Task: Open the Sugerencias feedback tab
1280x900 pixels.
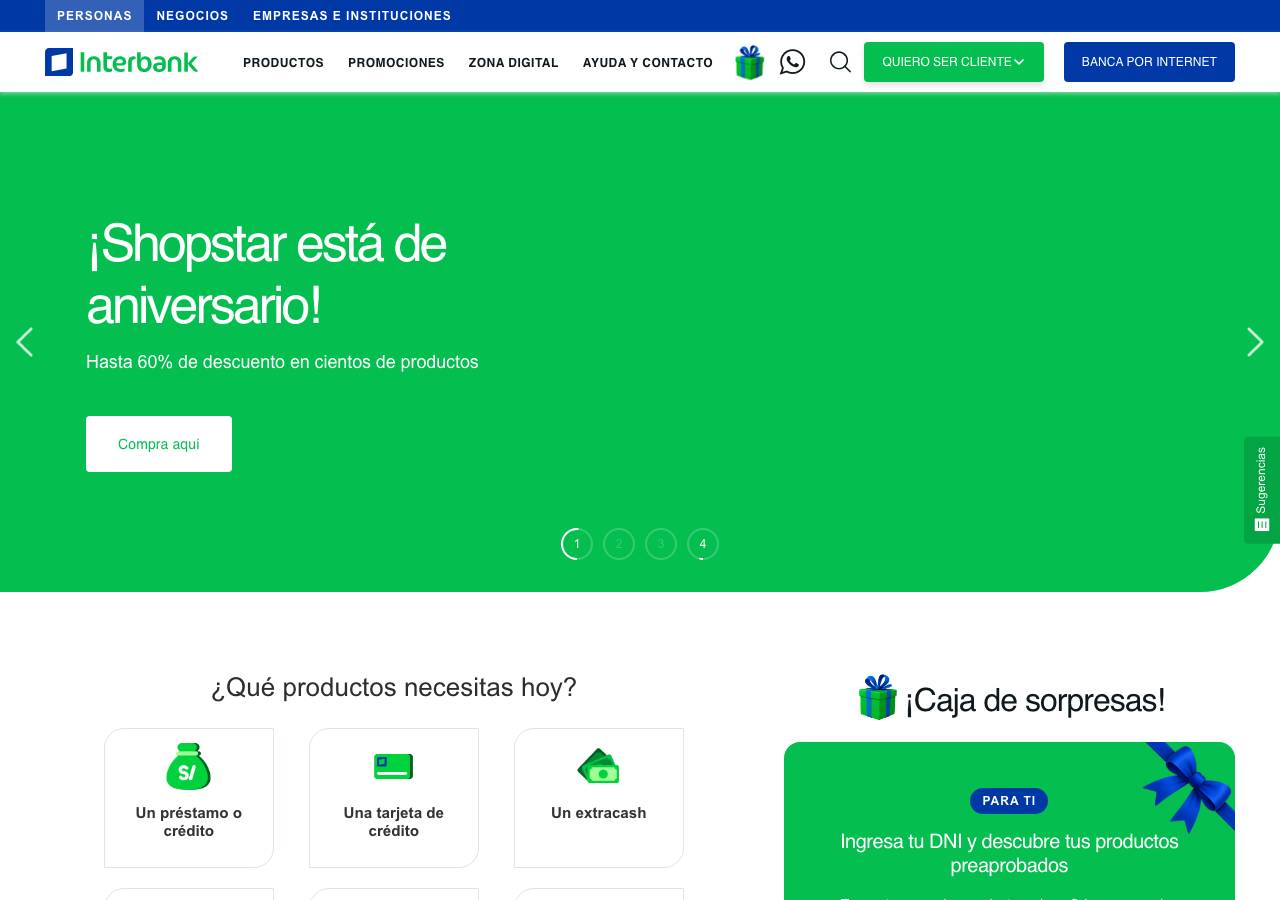Action: pos(1262,490)
